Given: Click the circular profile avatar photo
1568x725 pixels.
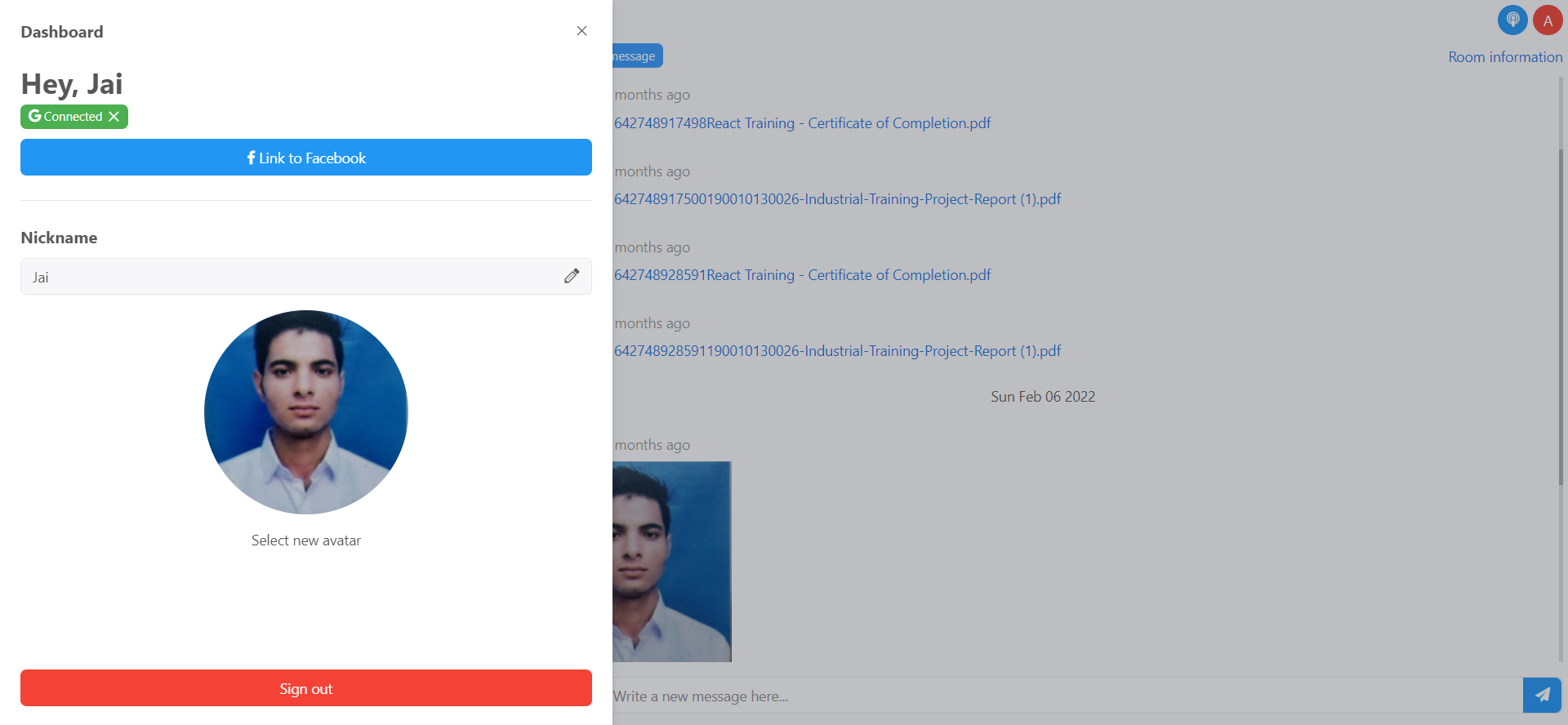Looking at the screenshot, I should pyautogui.click(x=306, y=412).
